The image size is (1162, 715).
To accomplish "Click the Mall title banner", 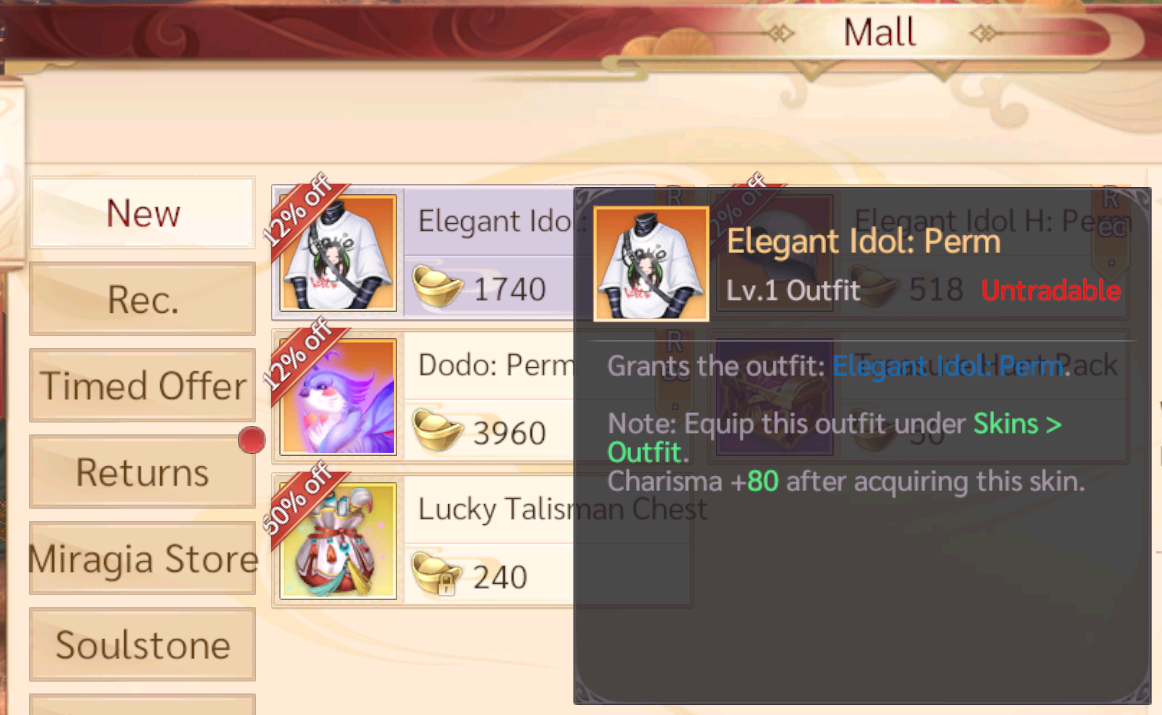I will (879, 33).
